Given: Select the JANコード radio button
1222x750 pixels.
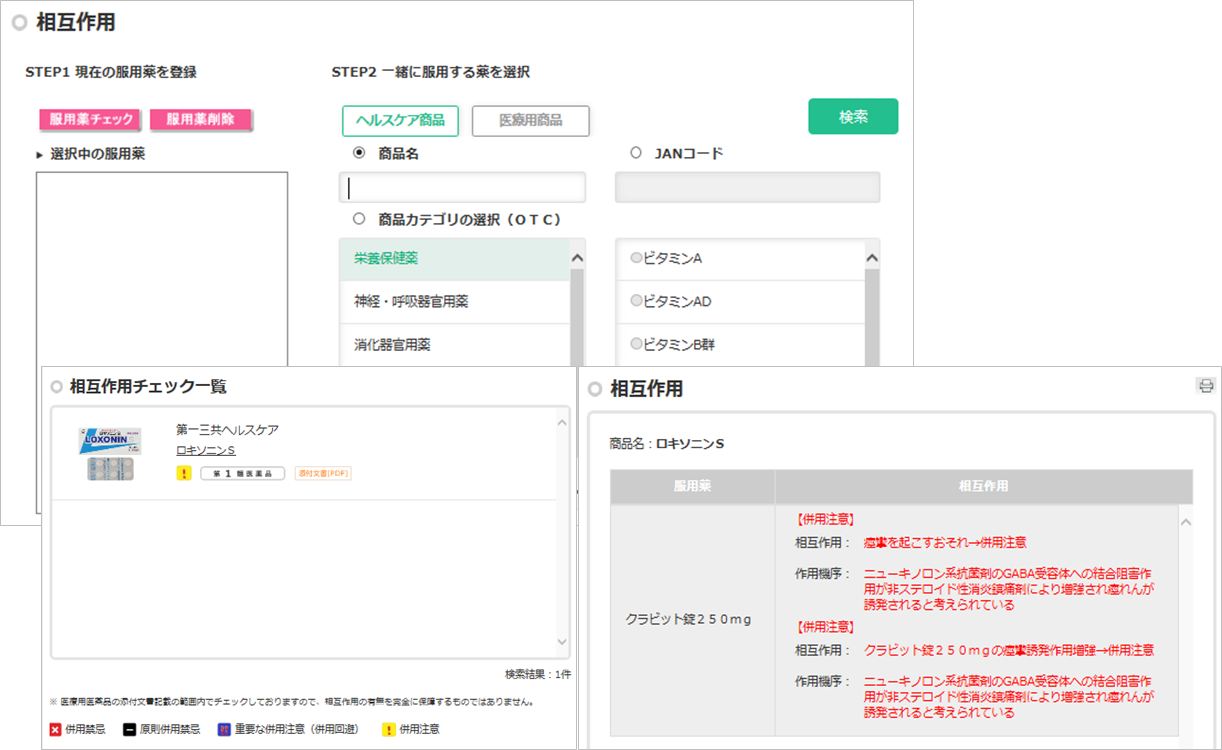Looking at the screenshot, I should tap(636, 154).
